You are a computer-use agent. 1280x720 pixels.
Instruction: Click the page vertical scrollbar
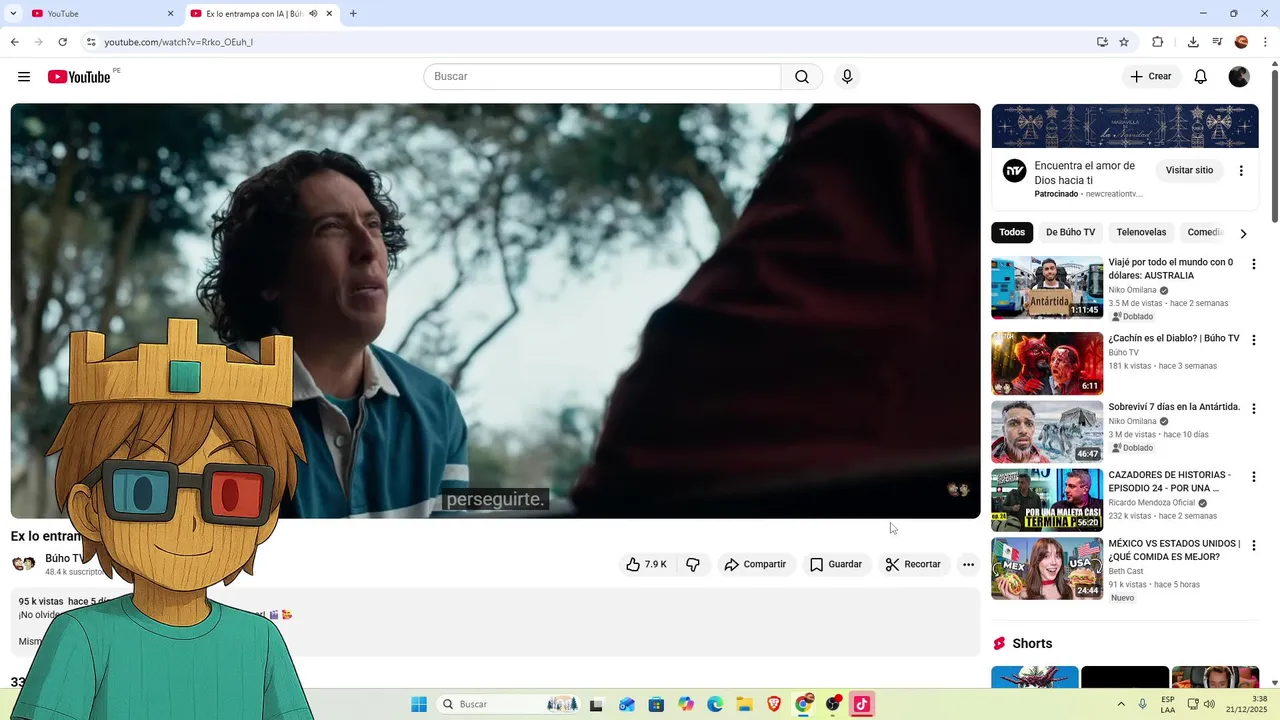(1274, 145)
